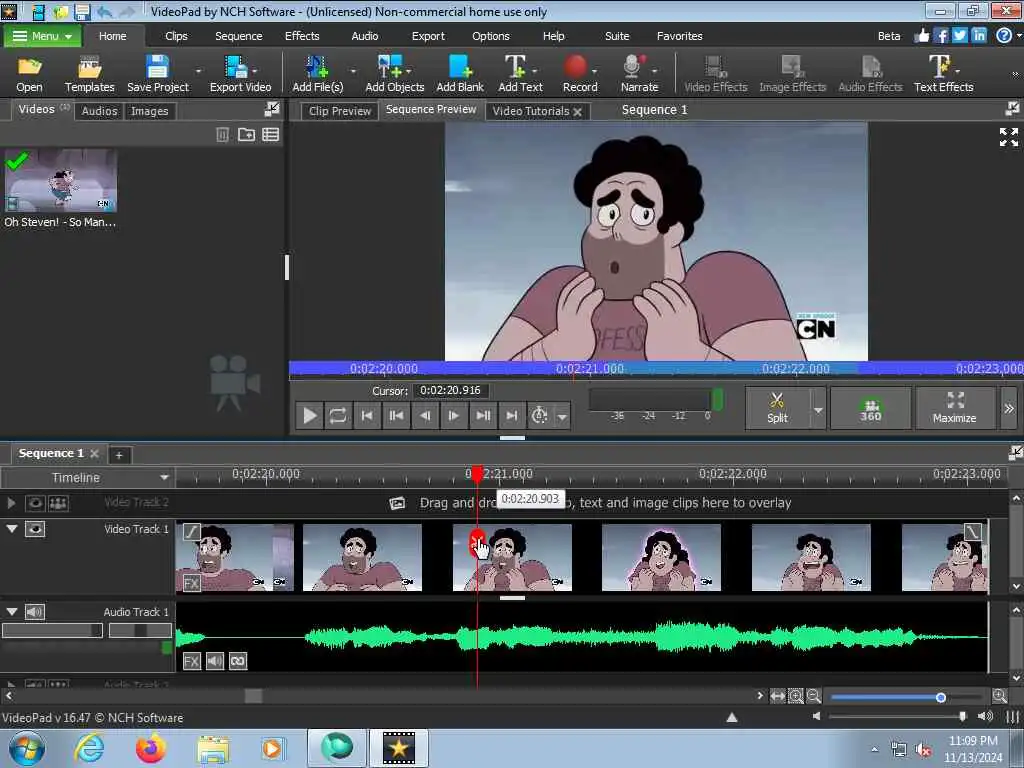
Task: Adjust Audio Track 1 volume slider
Action: [52, 630]
